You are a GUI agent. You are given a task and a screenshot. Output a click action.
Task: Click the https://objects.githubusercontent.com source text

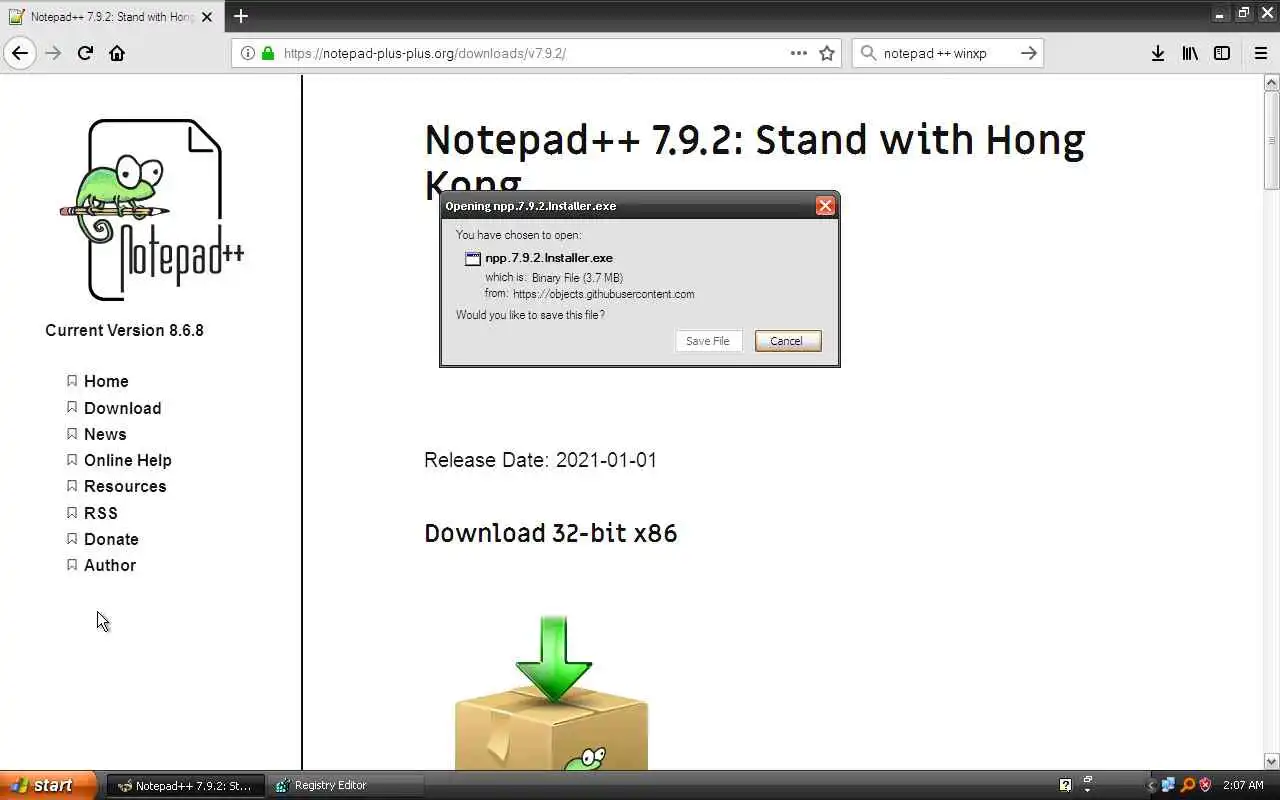(x=603, y=294)
